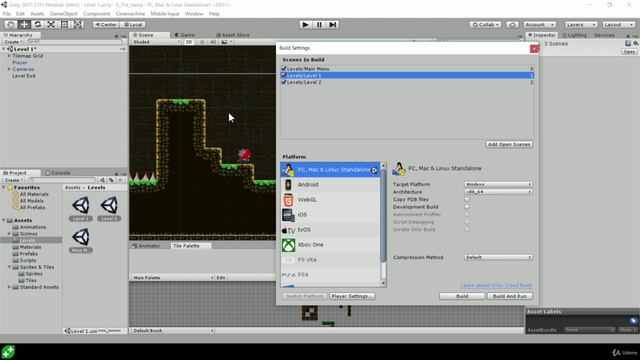Open Compression Method dropdown
The image size is (640, 360).
[x=498, y=257]
